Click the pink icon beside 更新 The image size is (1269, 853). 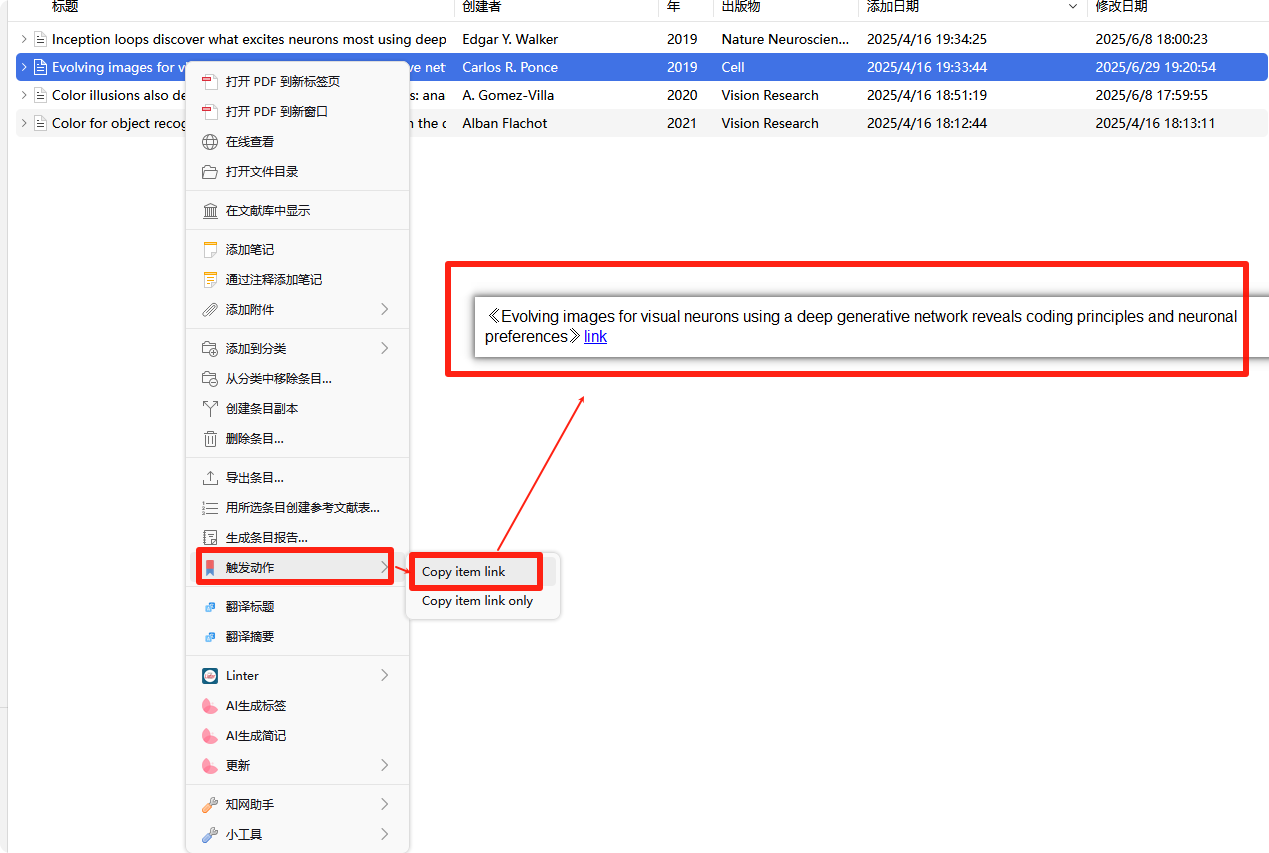pyautogui.click(x=210, y=766)
